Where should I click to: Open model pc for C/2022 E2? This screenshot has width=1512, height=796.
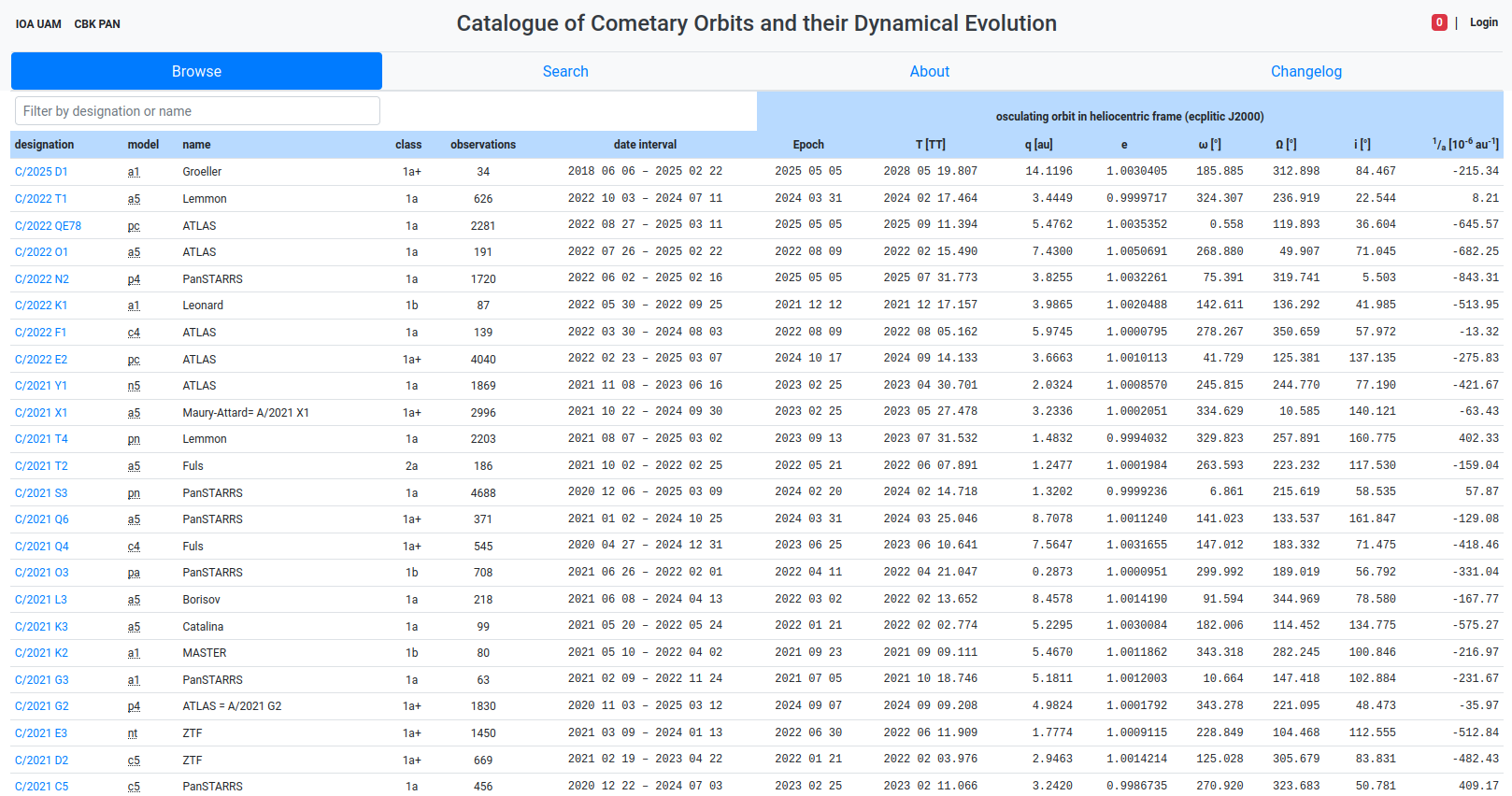134,360
